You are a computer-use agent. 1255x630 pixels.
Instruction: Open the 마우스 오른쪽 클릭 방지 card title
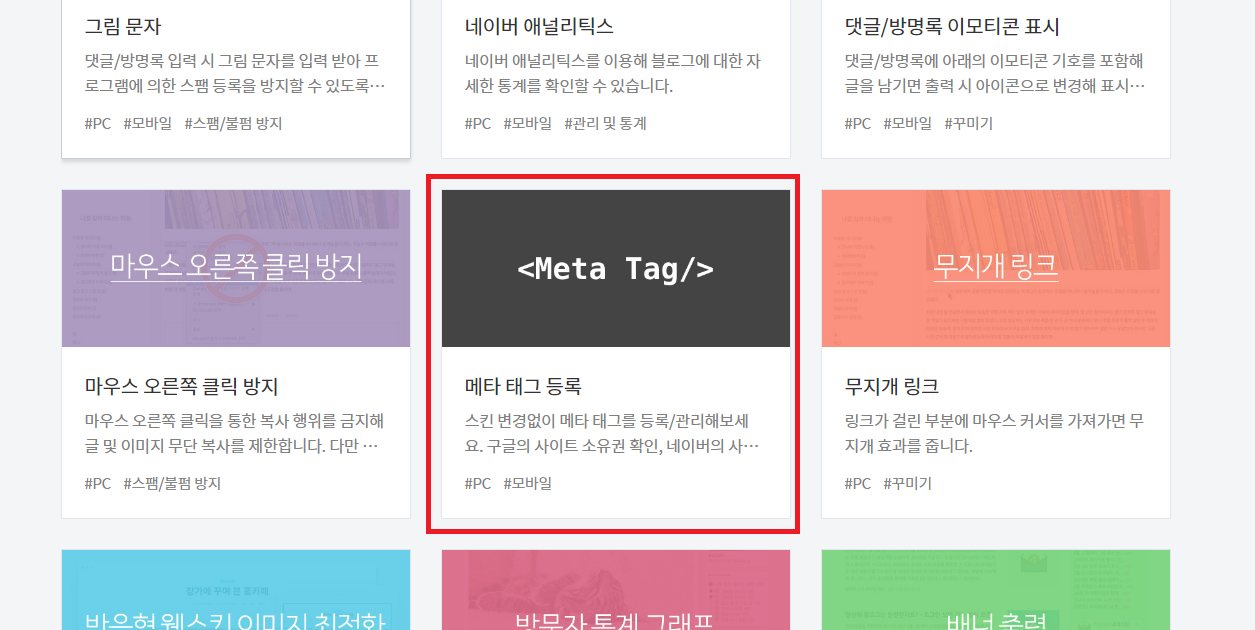tap(182, 387)
